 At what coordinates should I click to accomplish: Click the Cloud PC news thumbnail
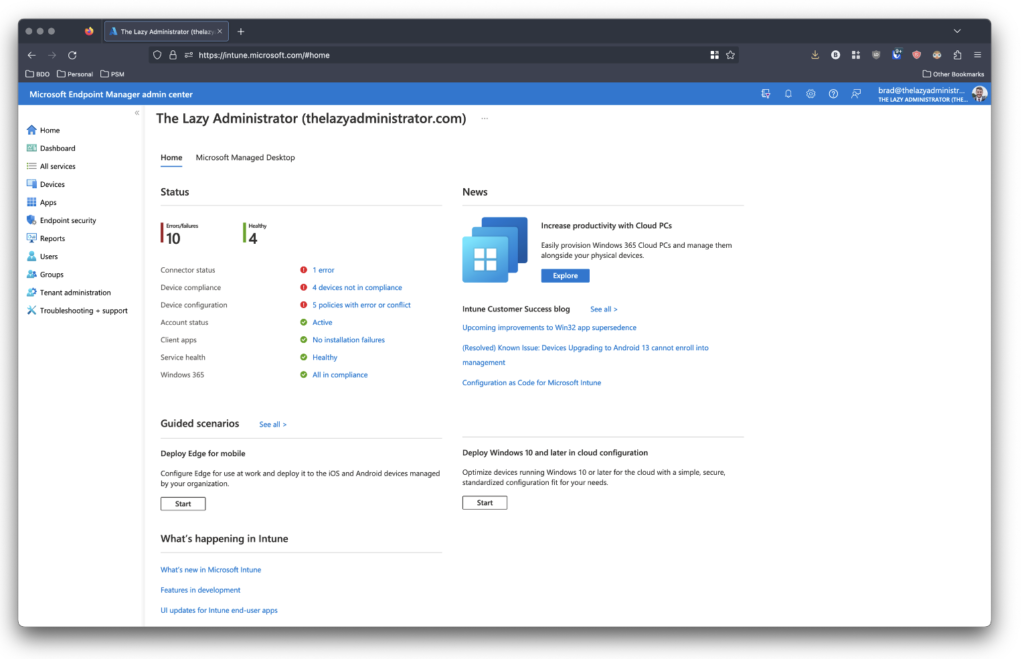[495, 249]
